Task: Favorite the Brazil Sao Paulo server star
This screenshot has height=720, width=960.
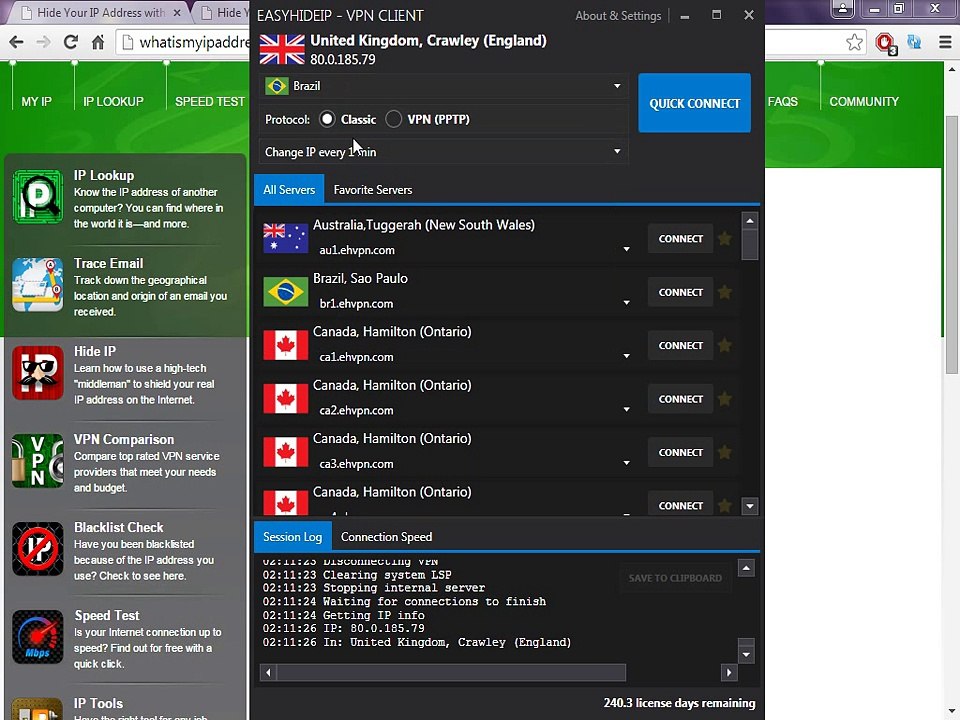Action: pyautogui.click(x=725, y=292)
